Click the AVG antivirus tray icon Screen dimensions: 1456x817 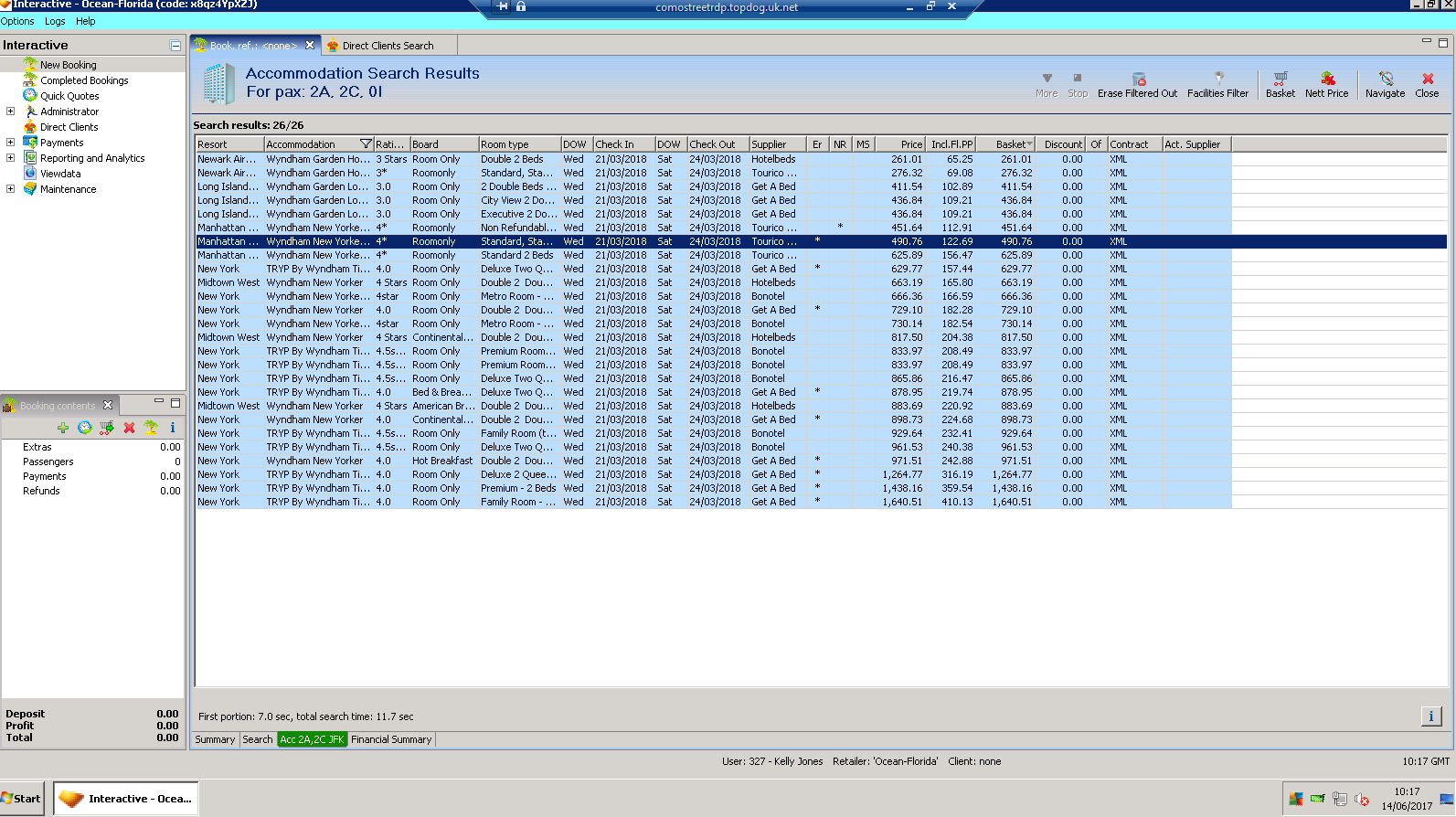1295,799
